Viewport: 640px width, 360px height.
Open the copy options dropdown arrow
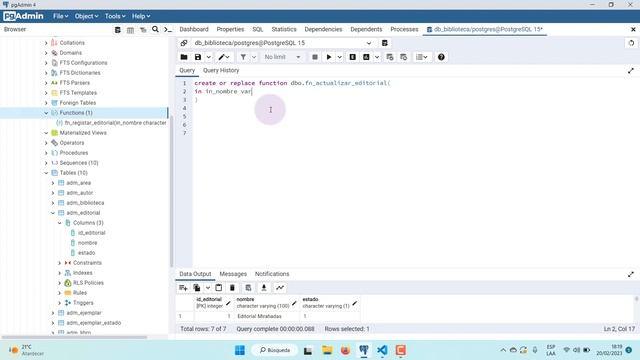click(x=207, y=288)
